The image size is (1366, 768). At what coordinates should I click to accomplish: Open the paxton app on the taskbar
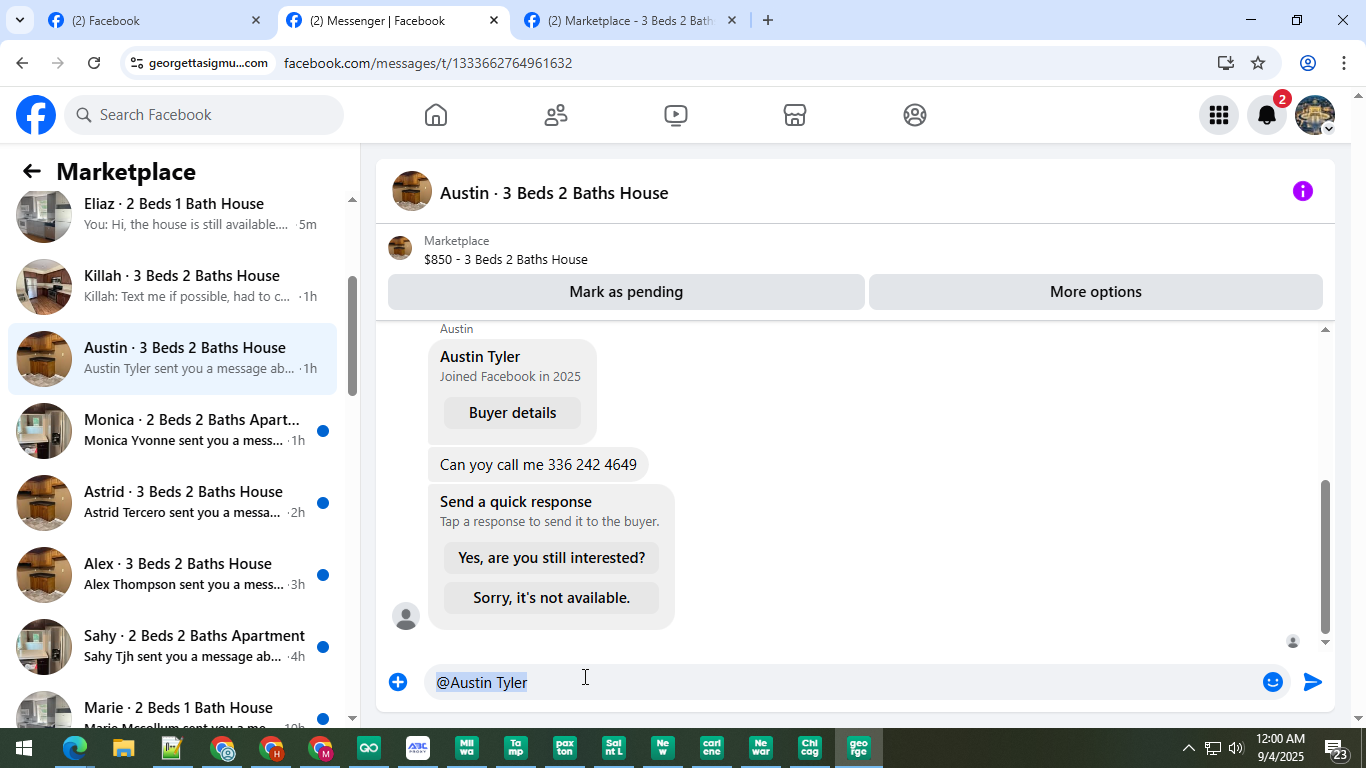[x=564, y=748]
